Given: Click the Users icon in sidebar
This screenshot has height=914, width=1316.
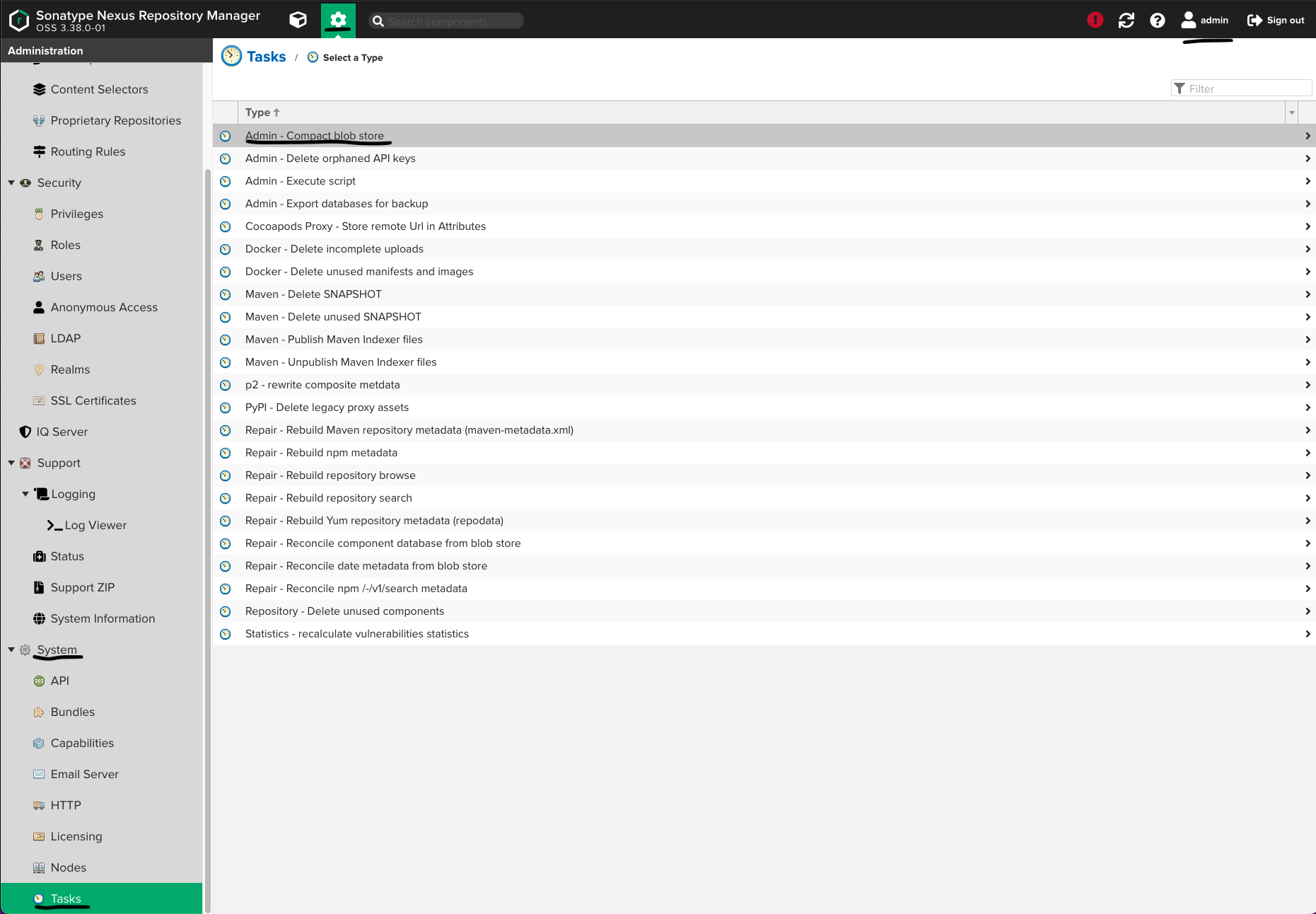Looking at the screenshot, I should point(39,276).
